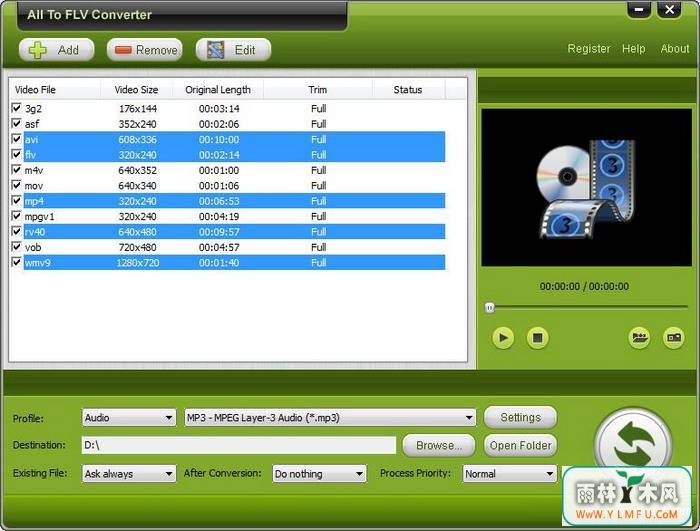Image resolution: width=700 pixels, height=531 pixels.
Task: Uncheck the mpgv1 file checkbox
Action: (17, 216)
